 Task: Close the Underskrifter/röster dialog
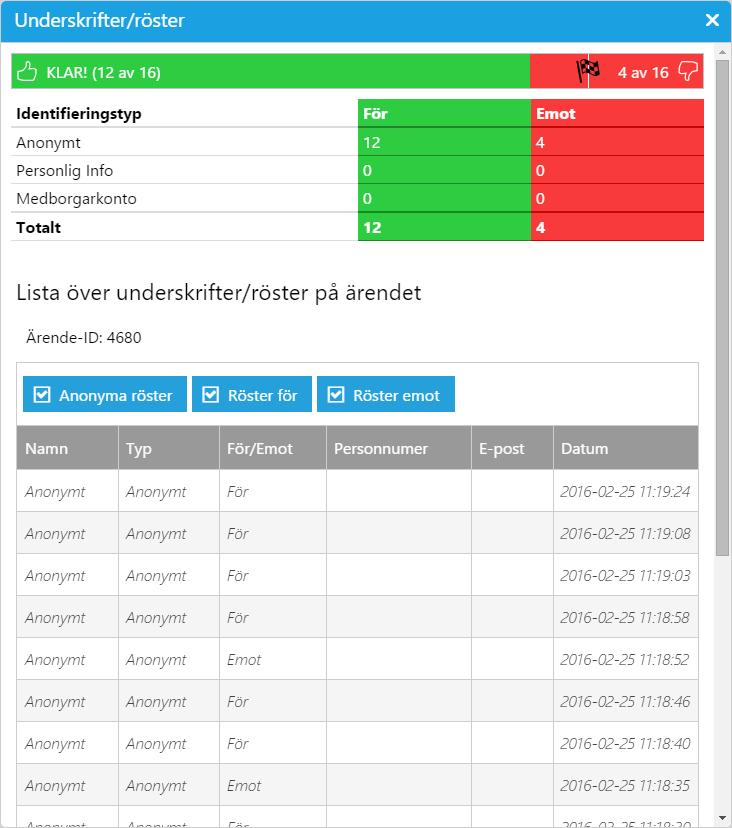coord(712,21)
